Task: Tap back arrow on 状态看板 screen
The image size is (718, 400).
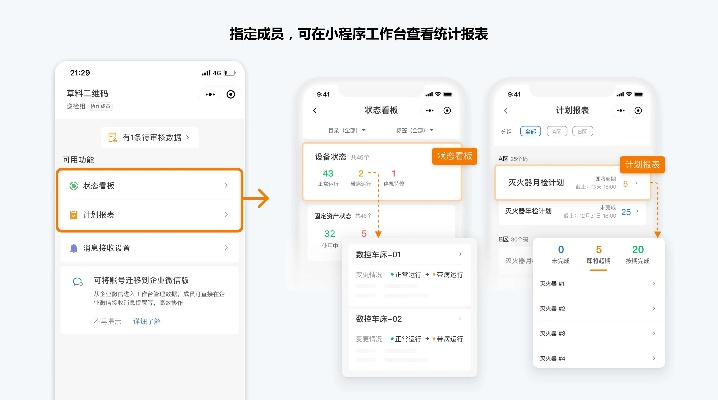Action: coord(315,110)
